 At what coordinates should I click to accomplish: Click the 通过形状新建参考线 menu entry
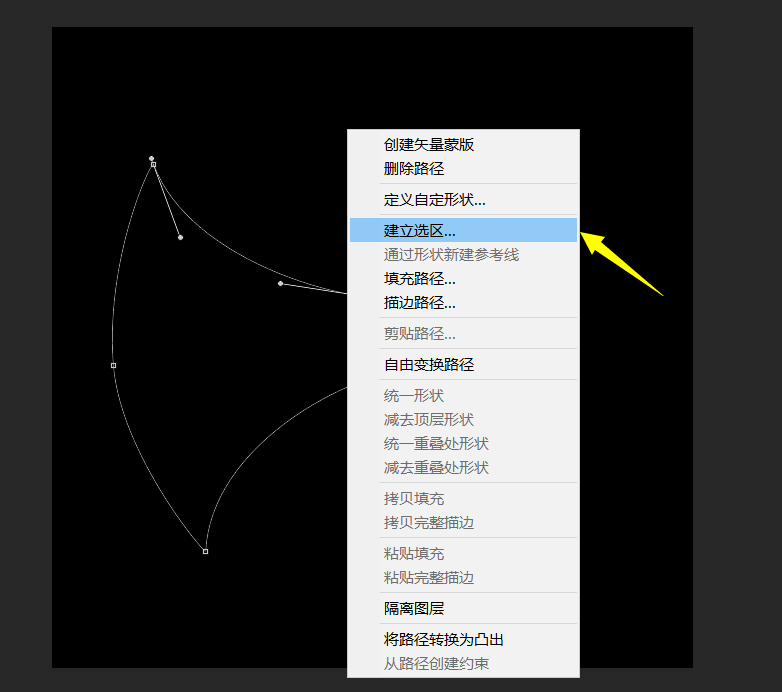click(463, 254)
